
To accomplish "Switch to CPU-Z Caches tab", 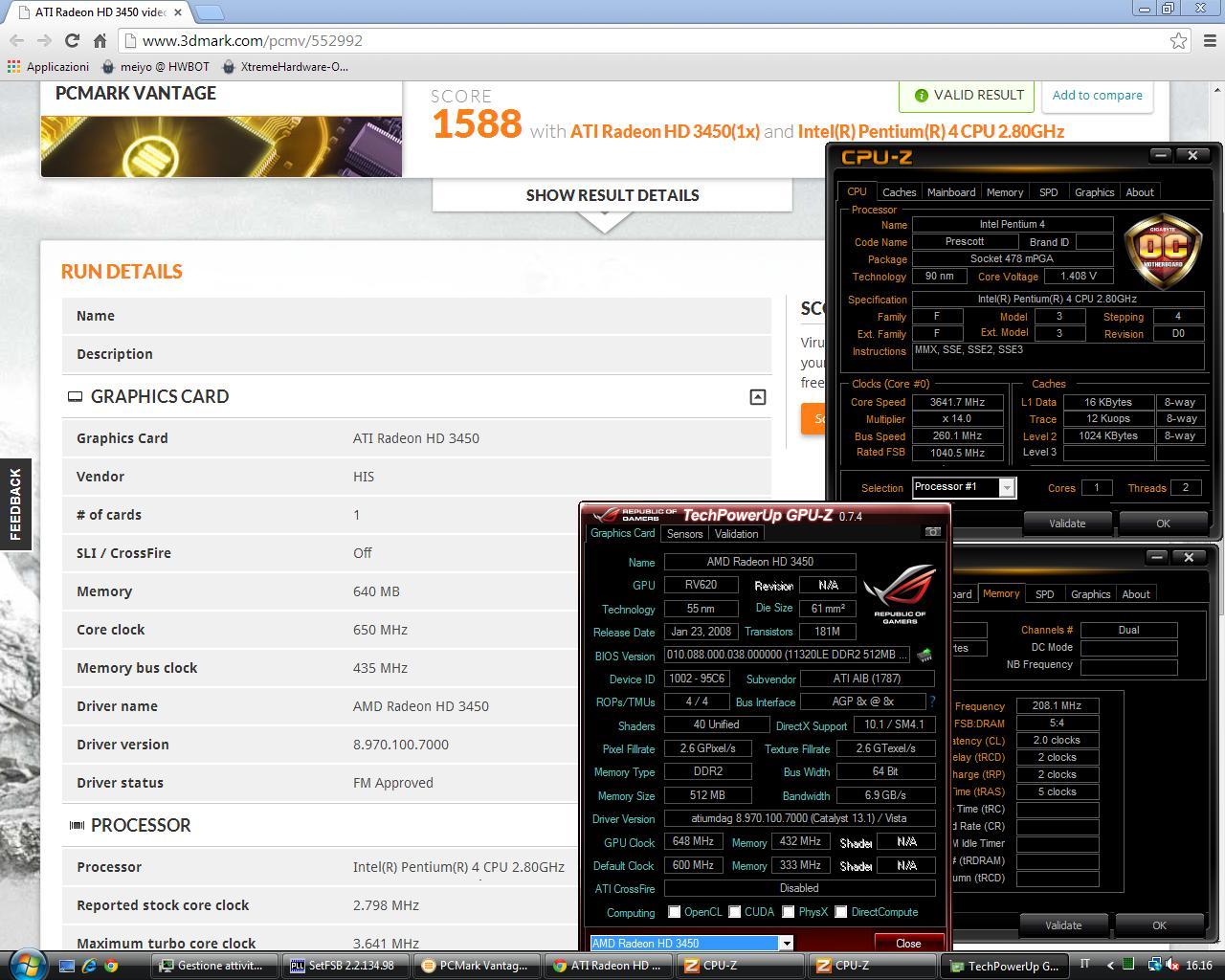I will coord(899,192).
